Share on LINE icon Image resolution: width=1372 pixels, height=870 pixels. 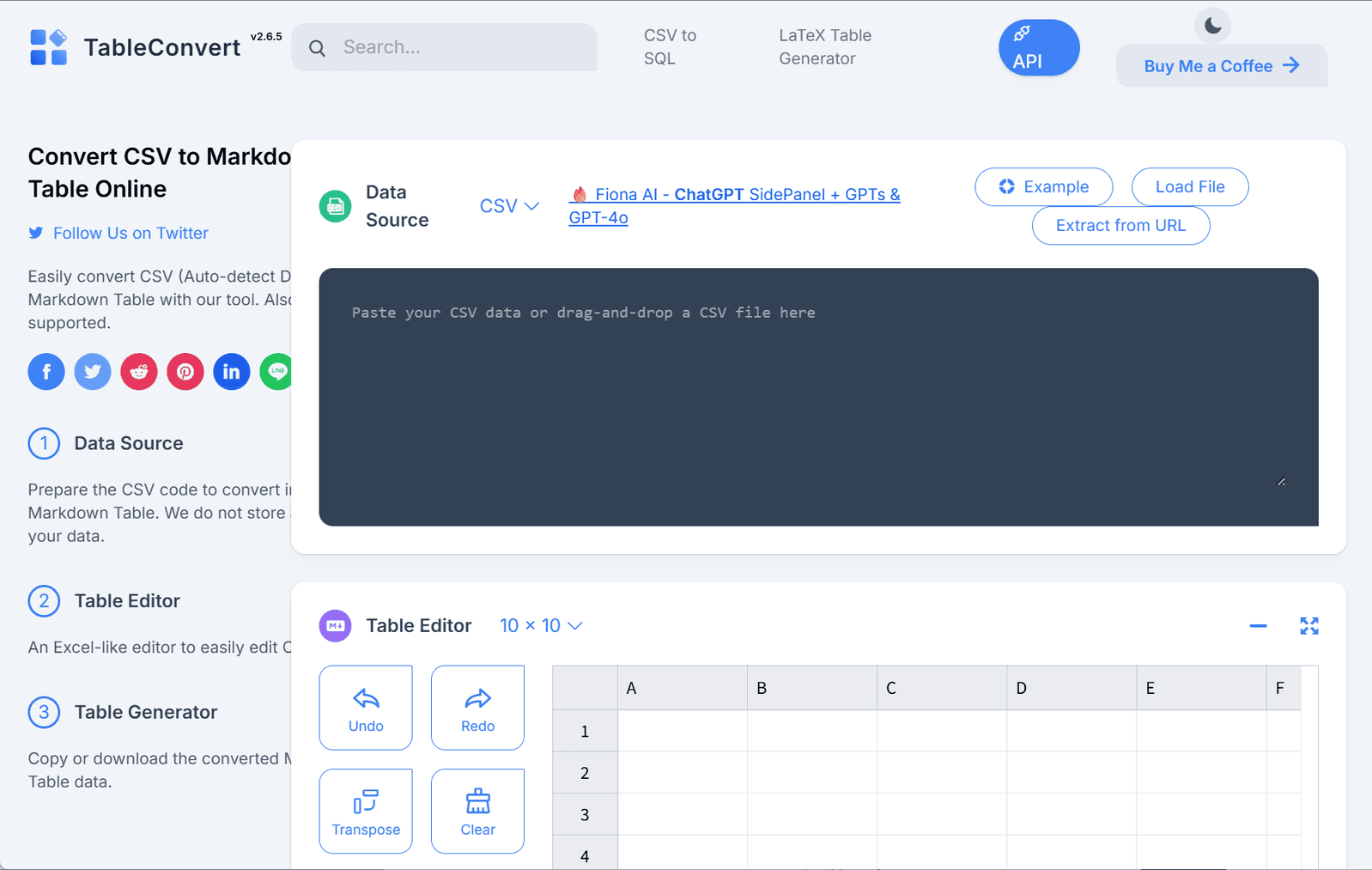click(x=276, y=372)
